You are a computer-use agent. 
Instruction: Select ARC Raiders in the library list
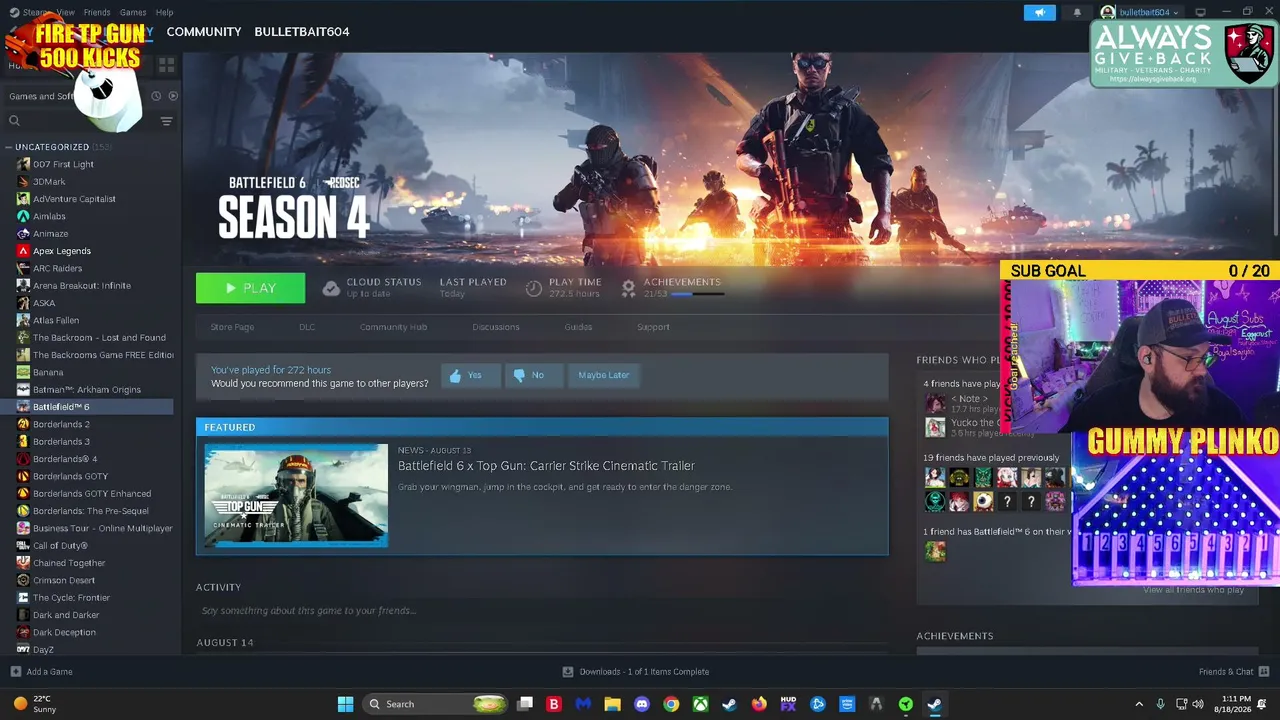click(57, 268)
